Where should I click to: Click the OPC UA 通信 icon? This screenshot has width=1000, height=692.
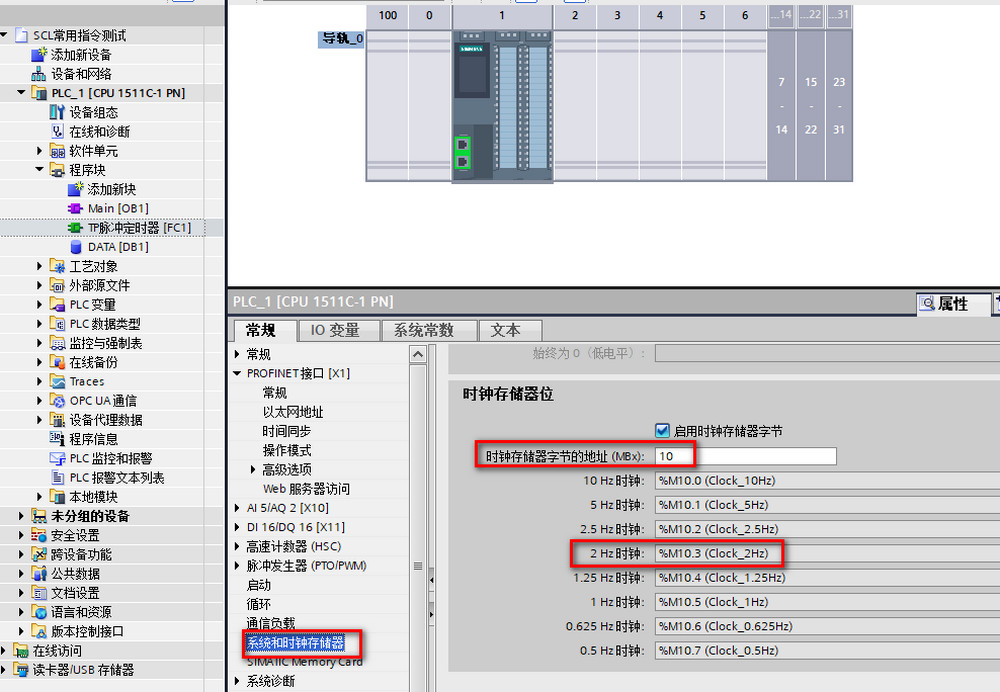57,401
